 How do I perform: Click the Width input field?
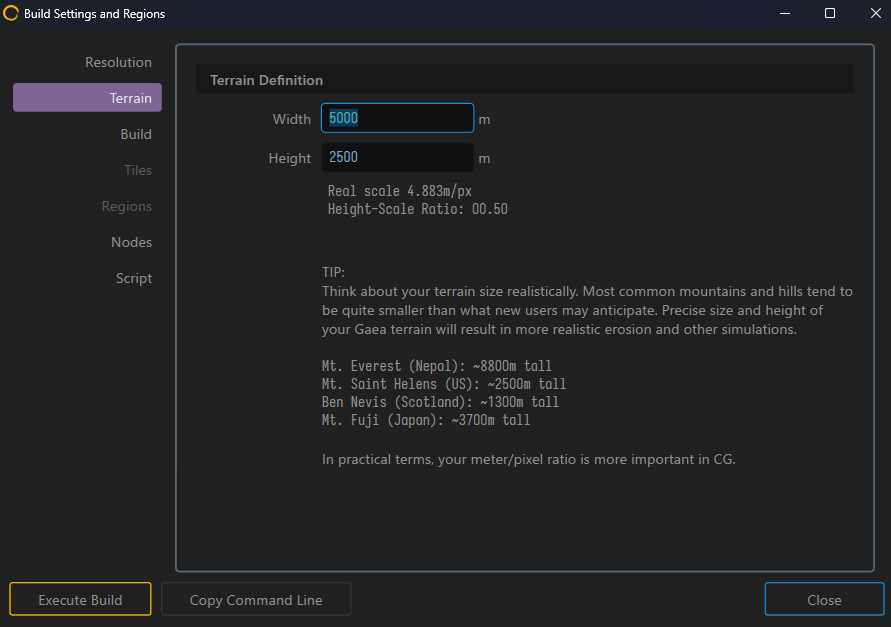coord(397,118)
